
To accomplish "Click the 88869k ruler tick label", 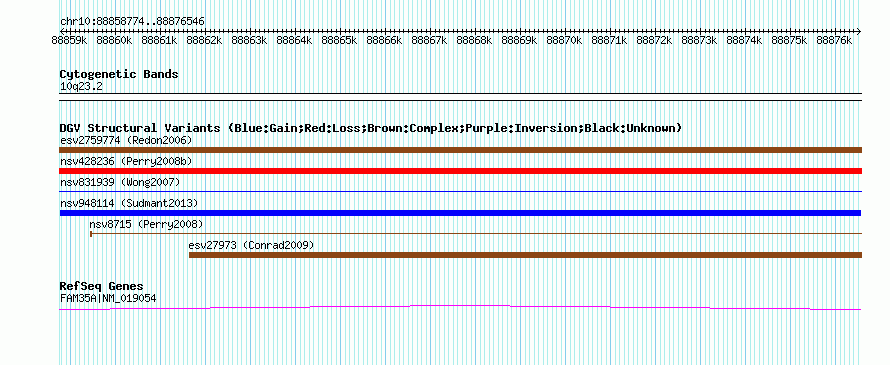I will click(x=519, y=40).
